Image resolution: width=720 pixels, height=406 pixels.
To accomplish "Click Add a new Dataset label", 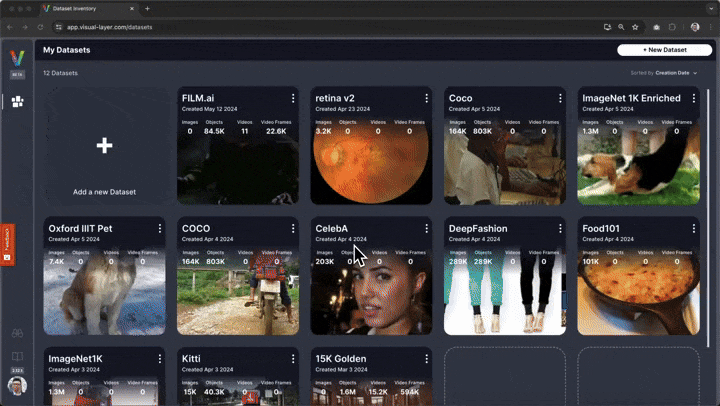I will pyautogui.click(x=104, y=192).
